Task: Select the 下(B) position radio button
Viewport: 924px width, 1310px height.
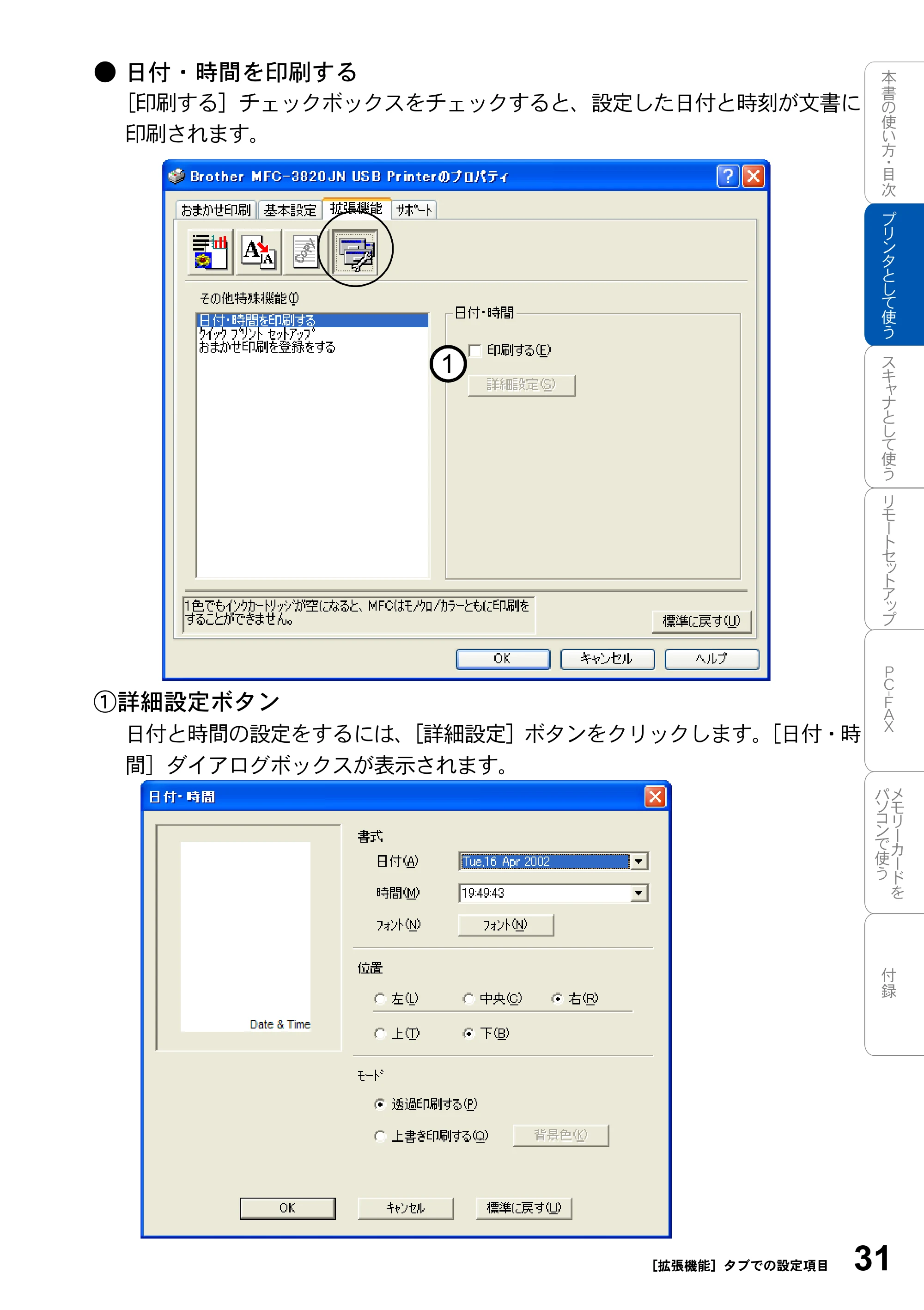Action: [468, 1034]
